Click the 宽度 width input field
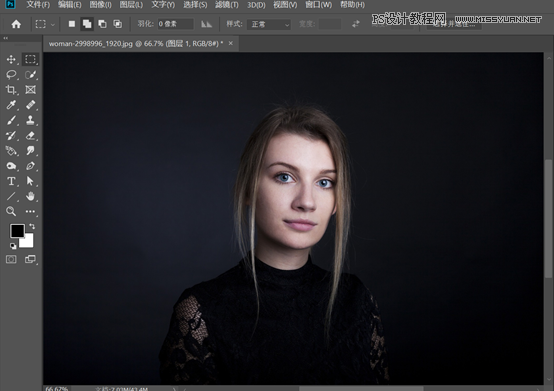Screen dimensions: 554x391 (x=330, y=24)
